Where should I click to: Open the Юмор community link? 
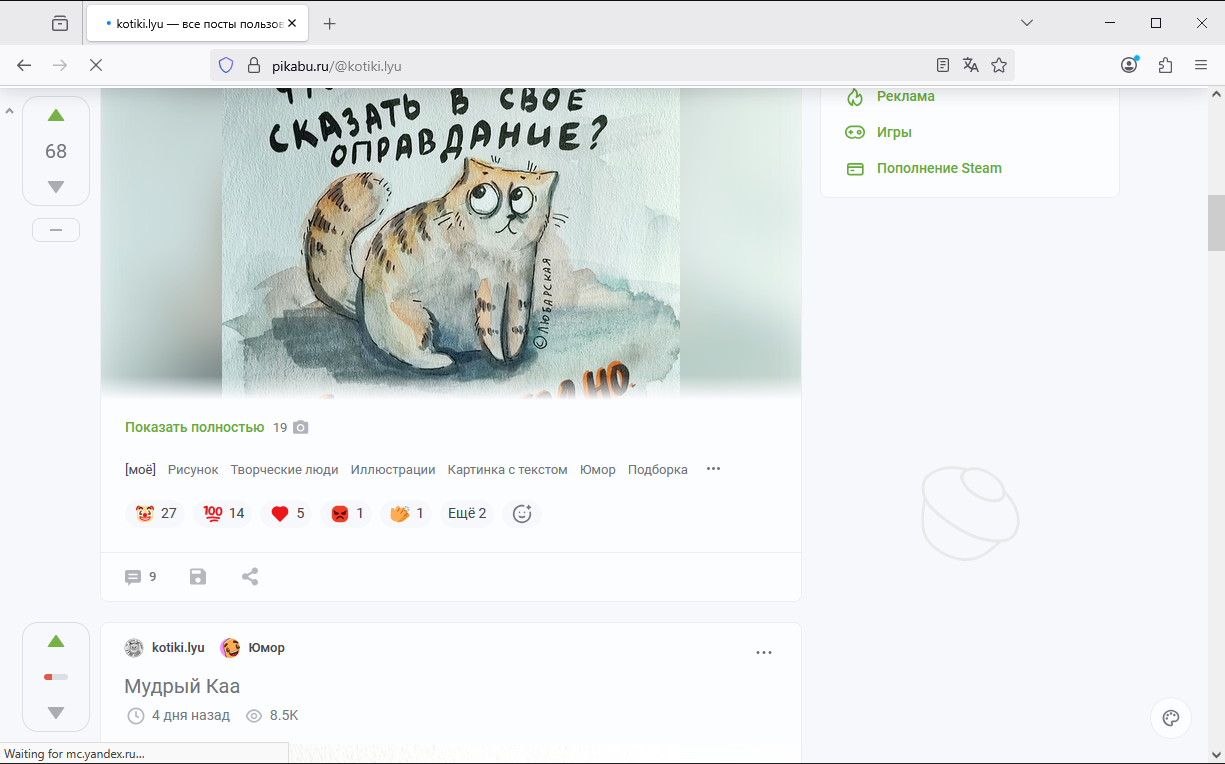267,648
